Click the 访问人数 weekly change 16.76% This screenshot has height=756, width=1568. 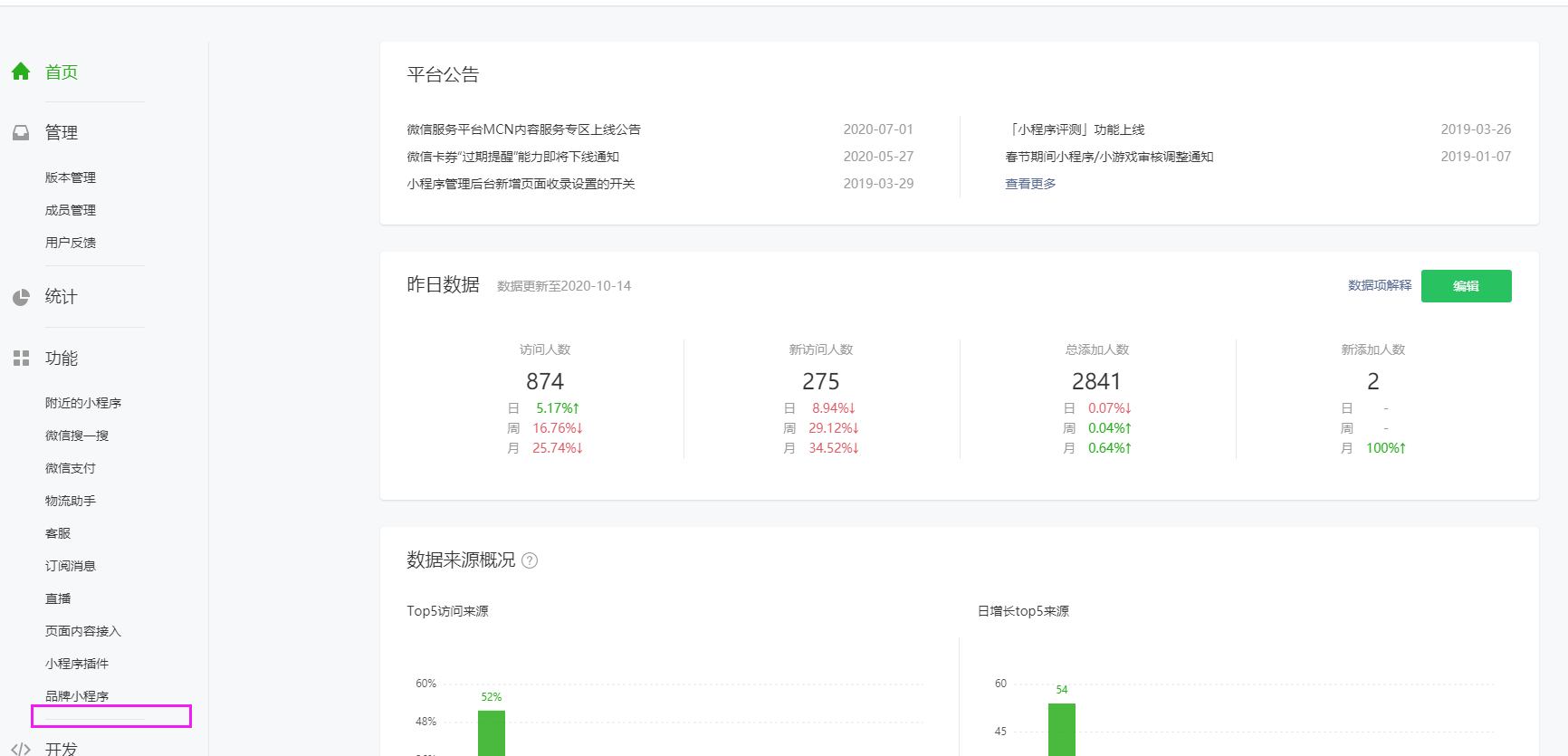(x=558, y=428)
